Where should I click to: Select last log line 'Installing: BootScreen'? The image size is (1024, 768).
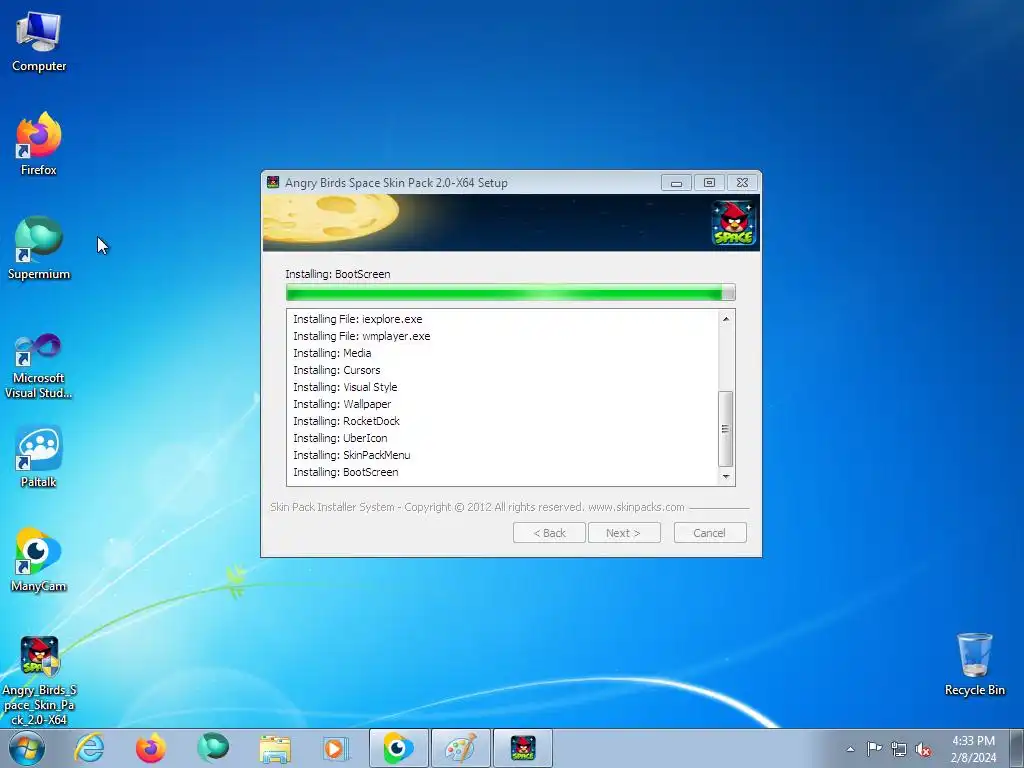(x=346, y=472)
